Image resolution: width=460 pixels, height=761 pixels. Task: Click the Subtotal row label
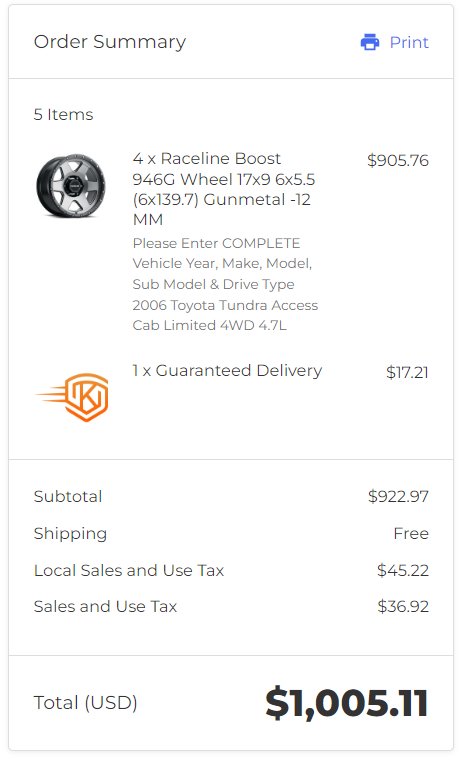coord(68,496)
